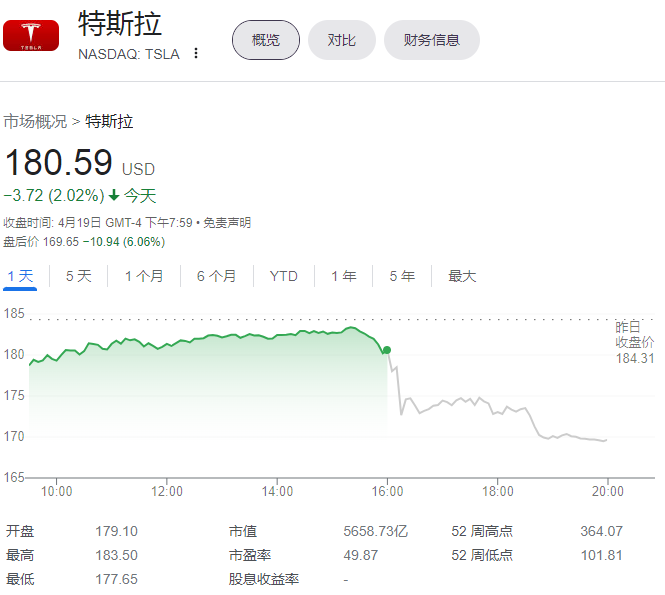Open the 免责声明 disclaimer link
This screenshot has height=595, width=665.
228,223
